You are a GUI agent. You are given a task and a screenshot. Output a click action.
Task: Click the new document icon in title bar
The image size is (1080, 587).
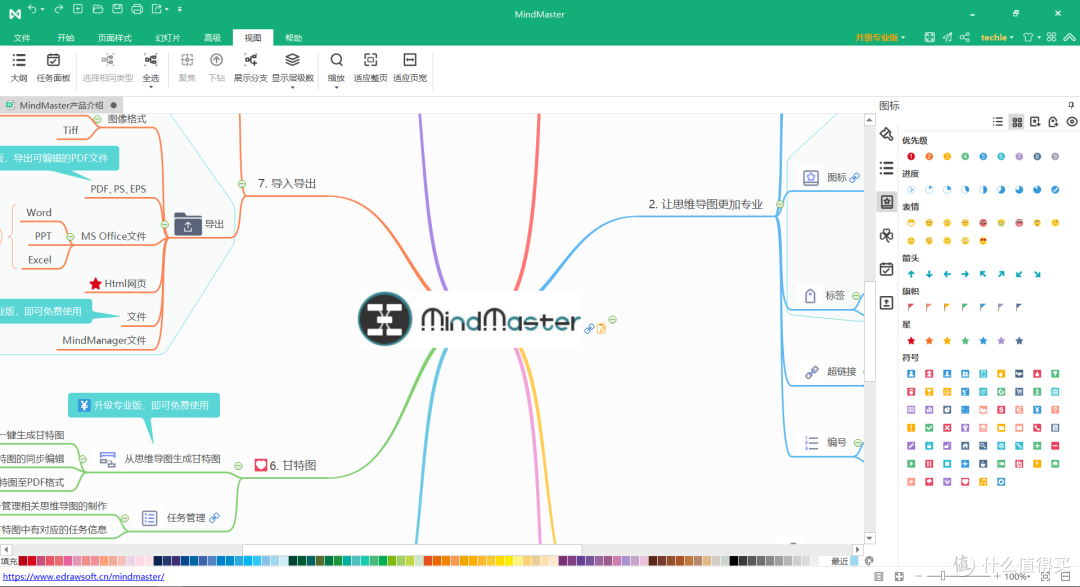(78, 9)
